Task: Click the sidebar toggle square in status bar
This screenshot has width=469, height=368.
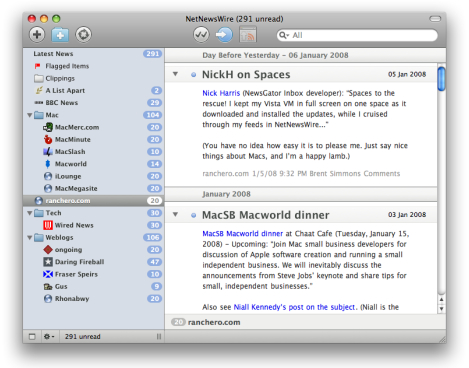Action: click(32, 337)
